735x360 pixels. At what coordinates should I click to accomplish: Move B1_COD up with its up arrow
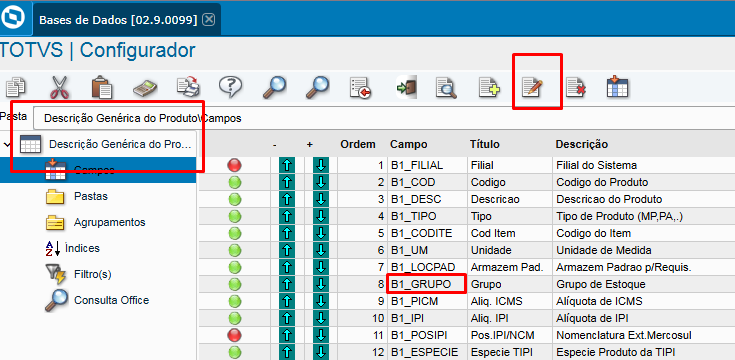coord(287,182)
